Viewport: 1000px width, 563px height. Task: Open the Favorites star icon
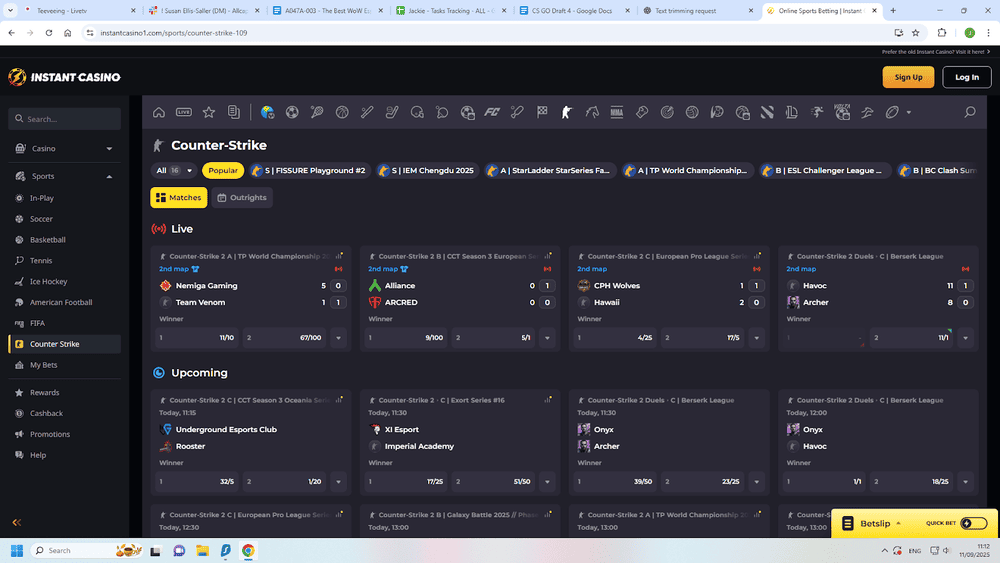tap(209, 112)
